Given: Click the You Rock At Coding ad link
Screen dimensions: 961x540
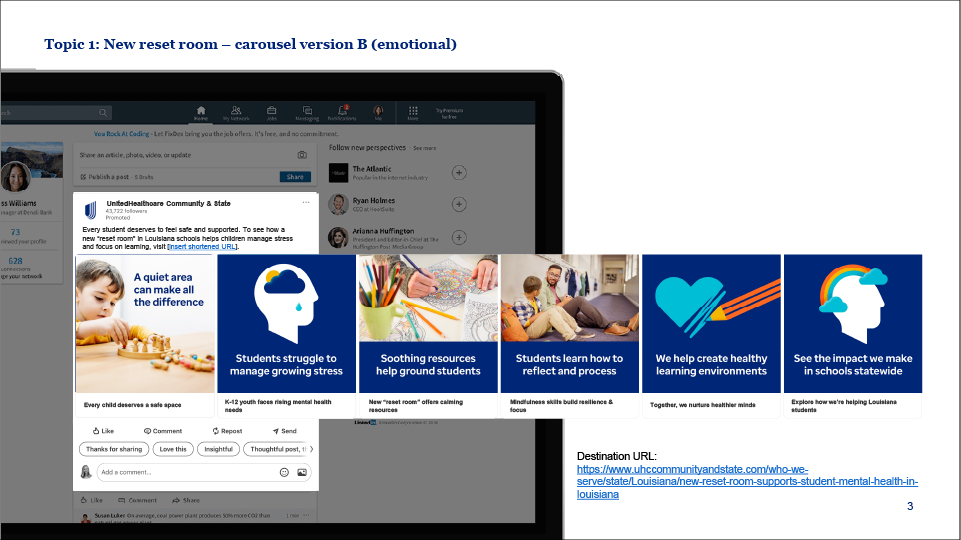Looking at the screenshot, I should coord(121,134).
